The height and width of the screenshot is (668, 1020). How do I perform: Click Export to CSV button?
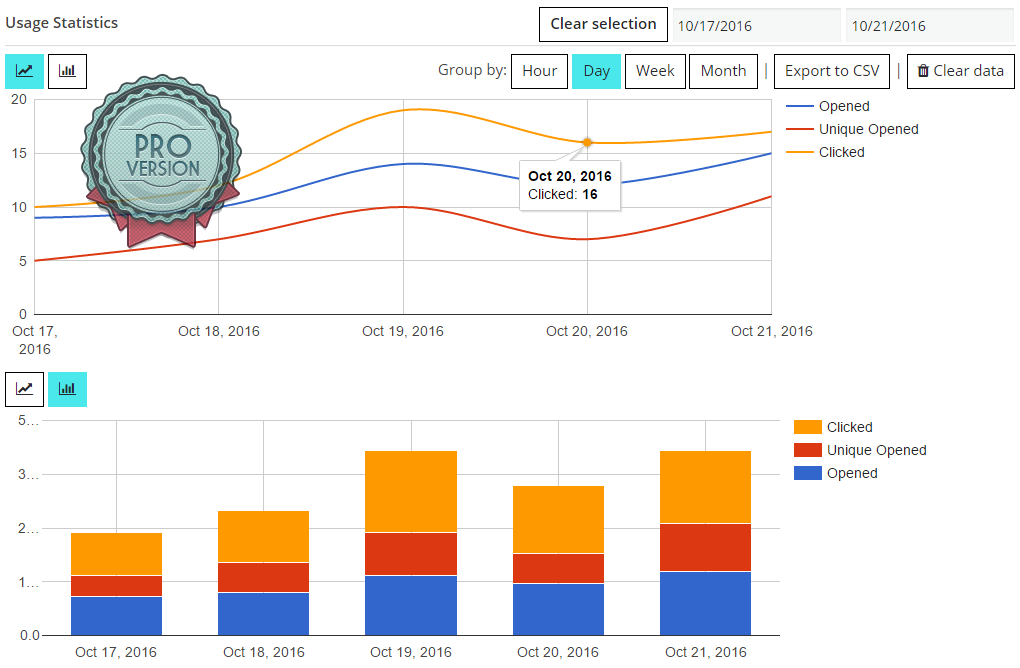(832, 71)
